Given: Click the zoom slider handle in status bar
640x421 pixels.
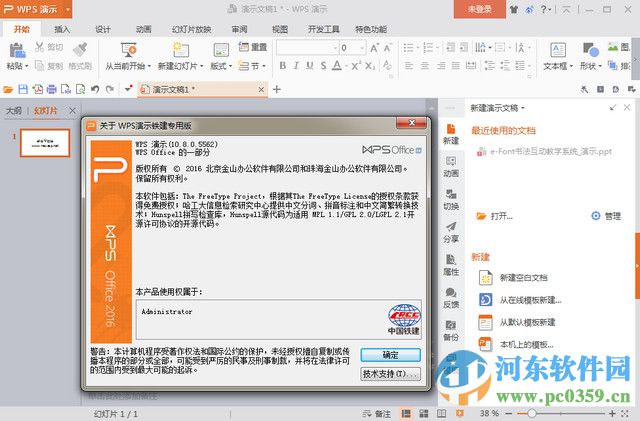Looking at the screenshot, I should coord(531,414).
